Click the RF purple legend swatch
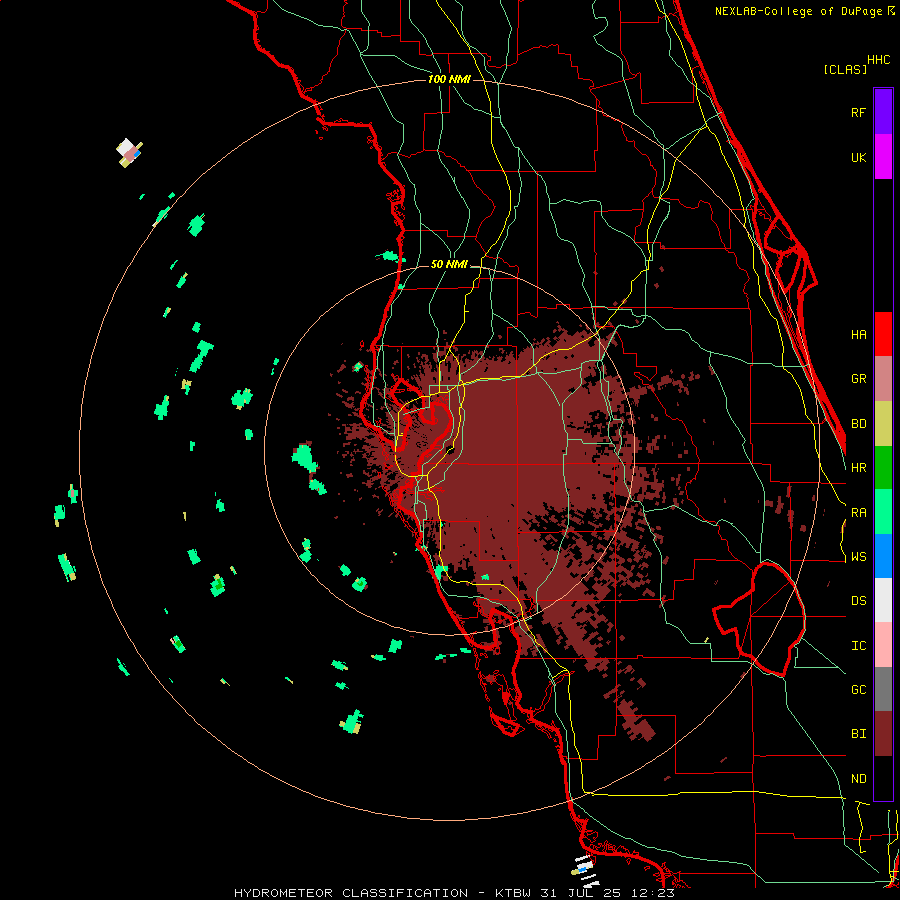This screenshot has height=900, width=900. coord(883,112)
